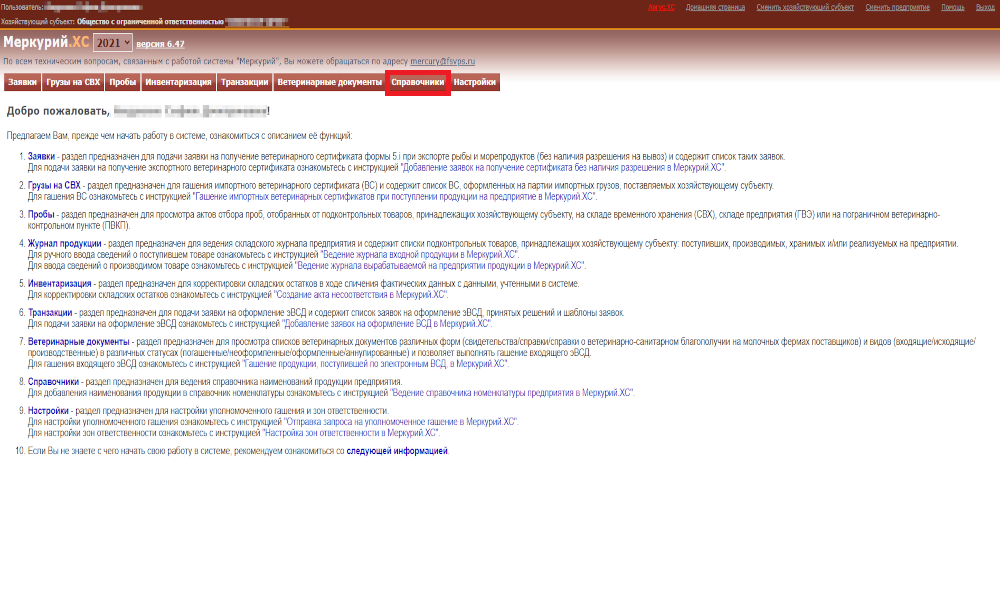Image resolution: width=1000 pixels, height=600 pixels.
Task: Open the Помощь link
Action: tap(953, 7)
